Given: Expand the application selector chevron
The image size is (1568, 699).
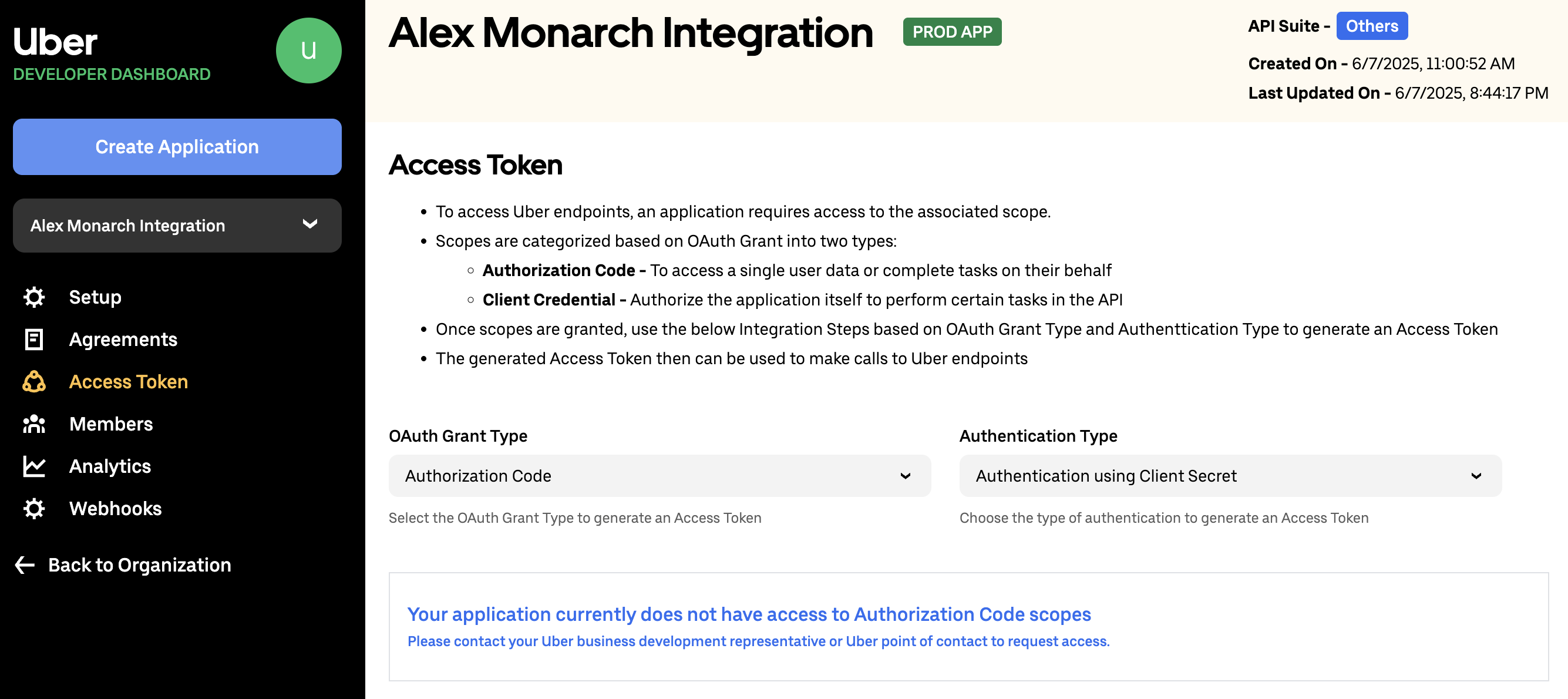Looking at the screenshot, I should [310, 224].
